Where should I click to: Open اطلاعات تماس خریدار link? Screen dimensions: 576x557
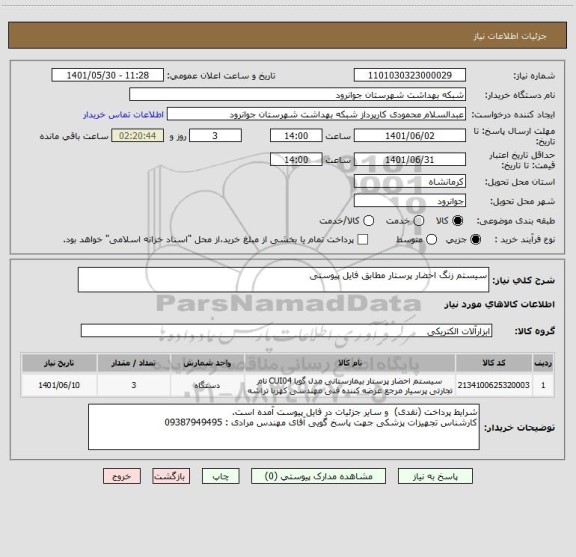[x=123, y=115]
